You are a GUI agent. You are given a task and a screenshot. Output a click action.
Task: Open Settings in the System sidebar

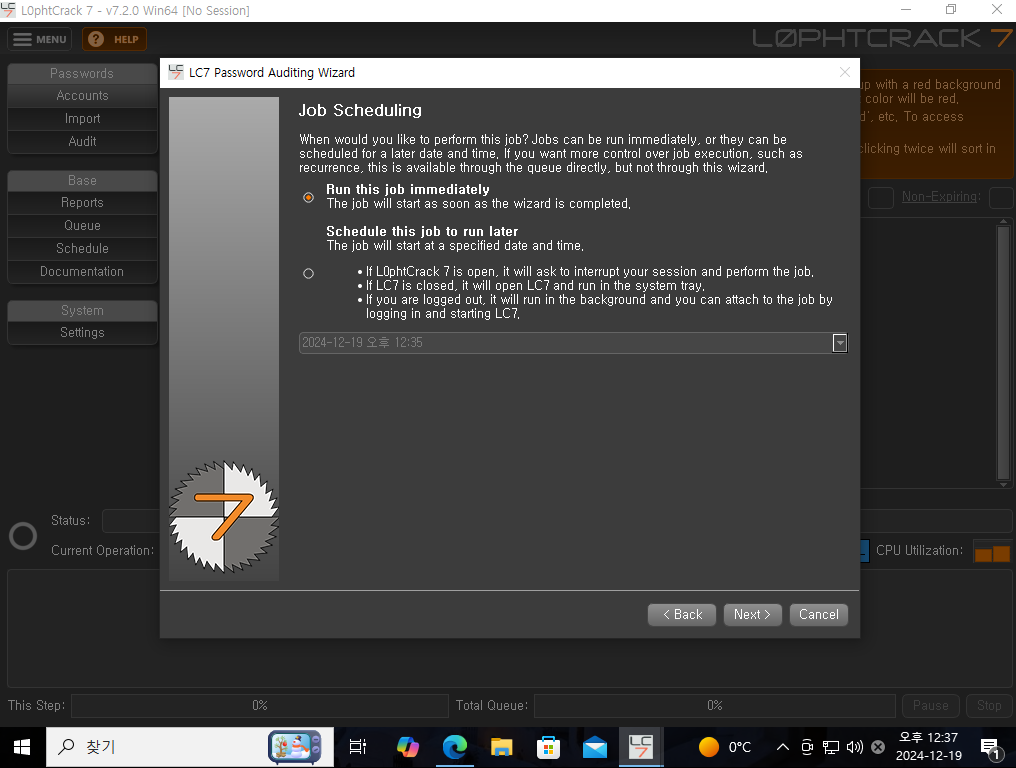tap(82, 332)
